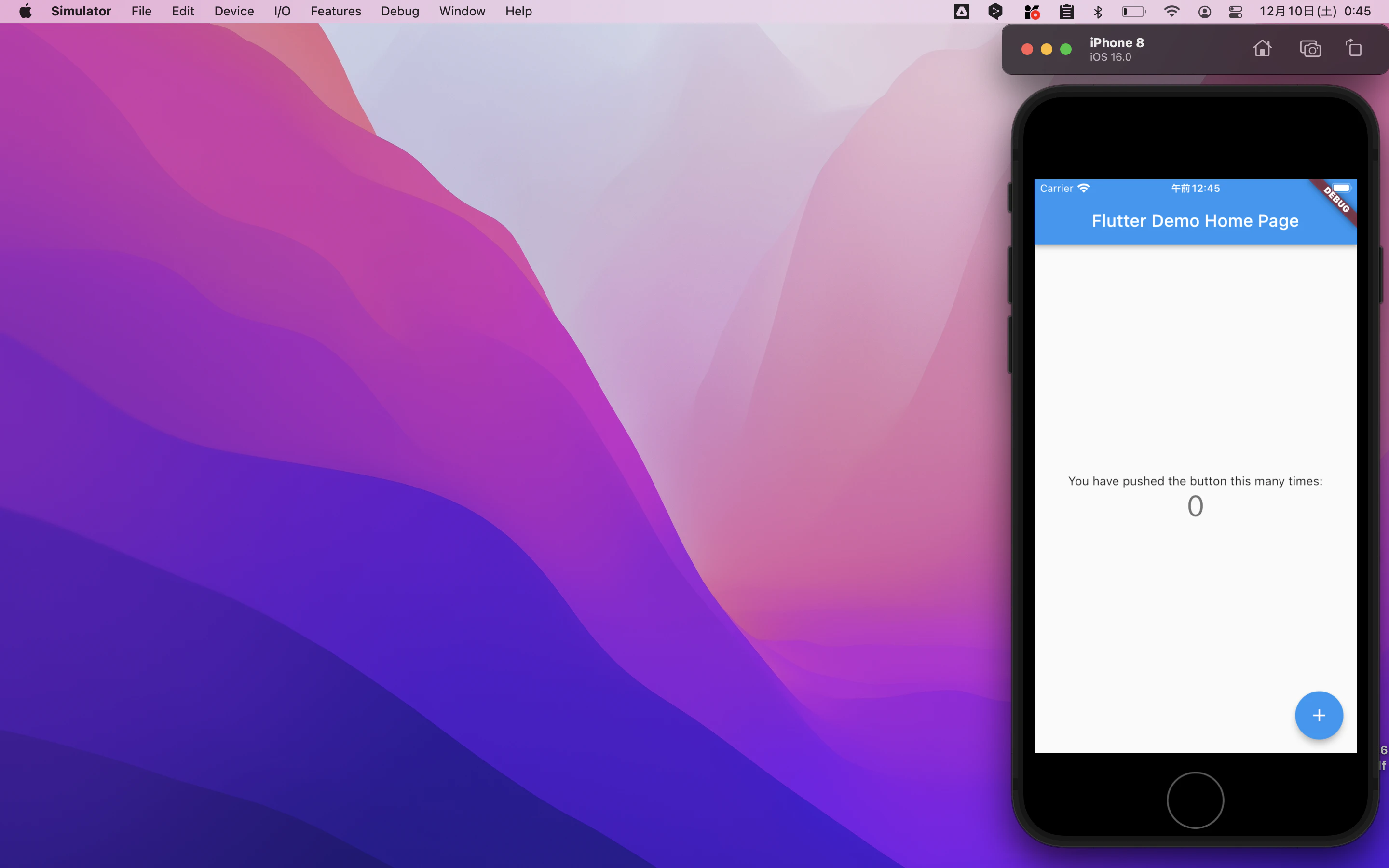Open the Apple menu
The height and width of the screenshot is (868, 1389).
pos(25,11)
